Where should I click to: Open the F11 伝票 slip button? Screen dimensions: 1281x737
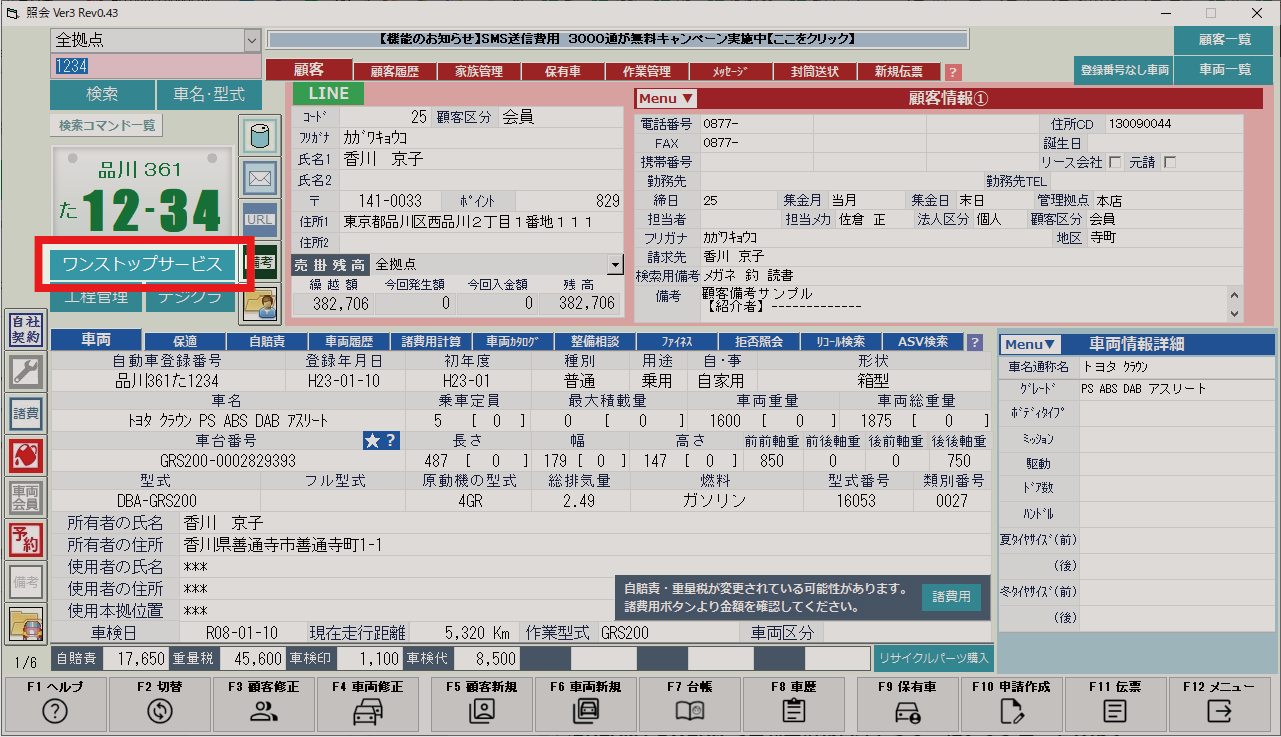1115,703
